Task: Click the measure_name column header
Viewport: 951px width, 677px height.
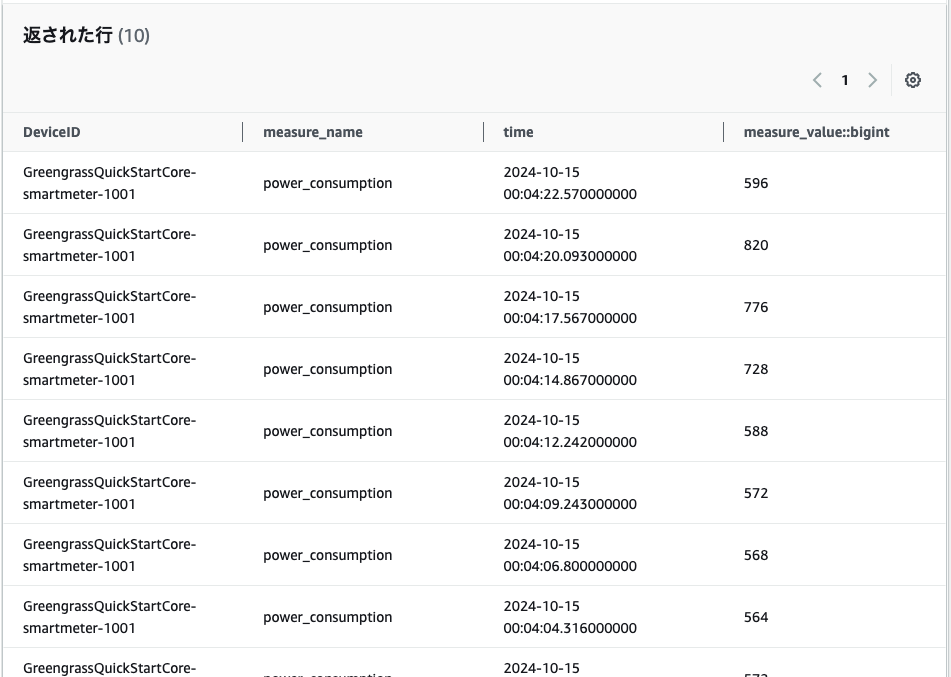Action: click(x=312, y=132)
